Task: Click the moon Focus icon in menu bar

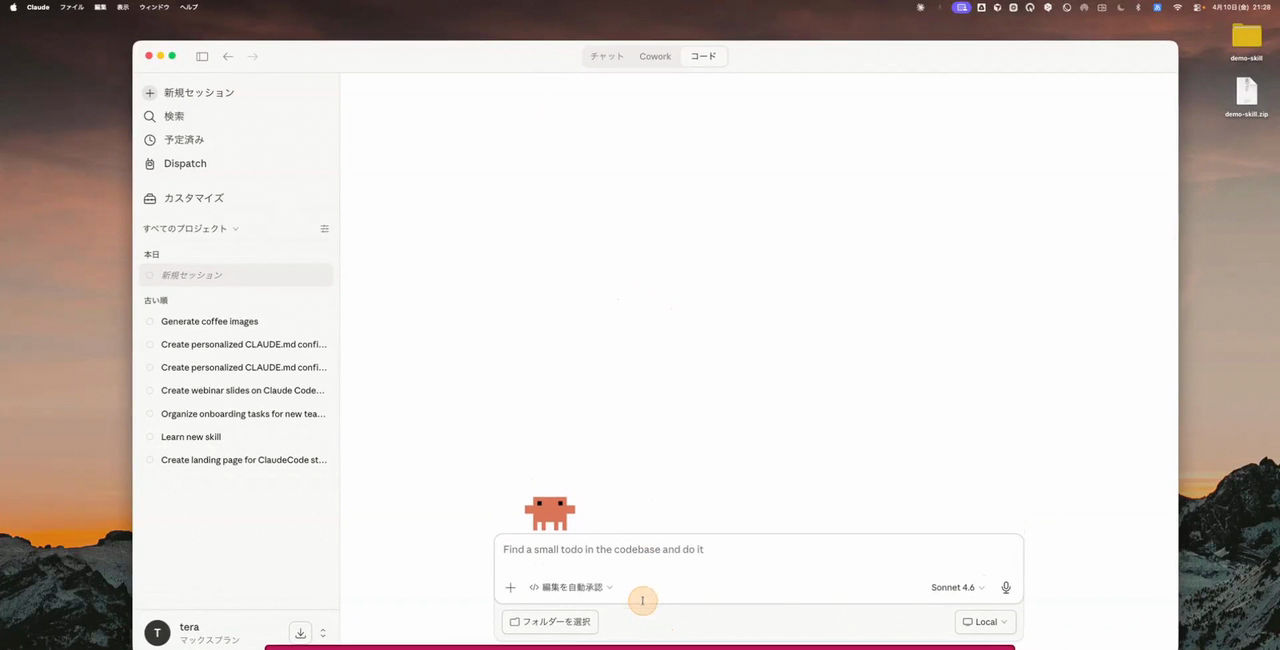Action: coord(1120,7)
